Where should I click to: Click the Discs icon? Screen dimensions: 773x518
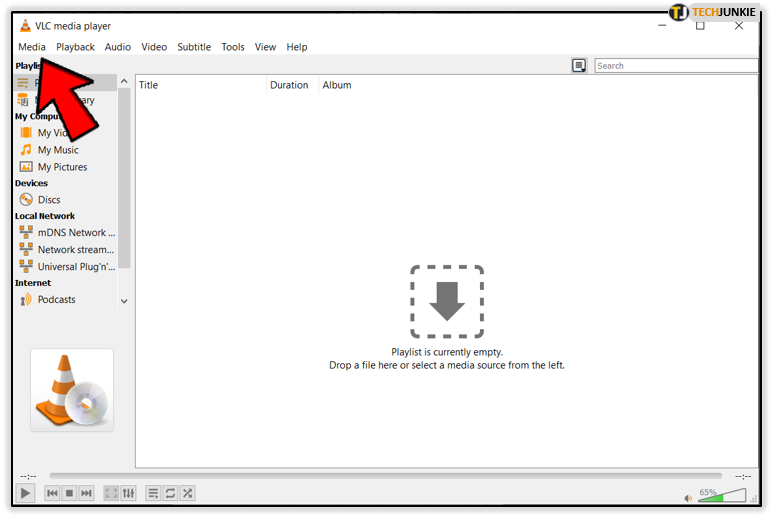tap(26, 199)
